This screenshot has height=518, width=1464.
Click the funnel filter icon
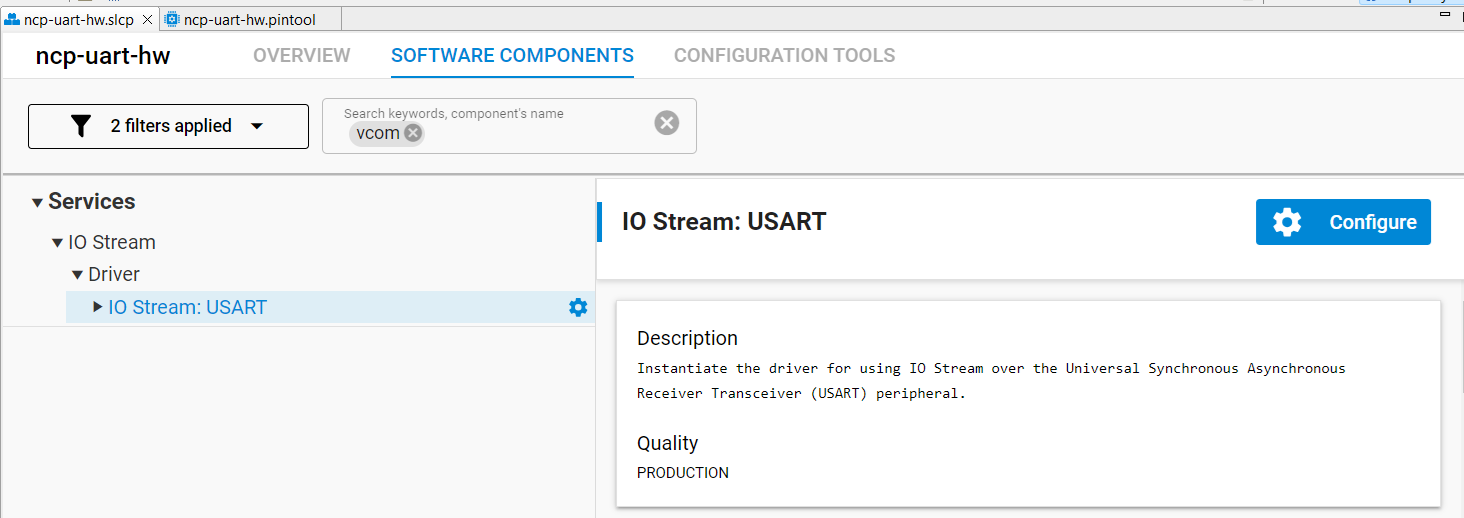[x=81, y=126]
